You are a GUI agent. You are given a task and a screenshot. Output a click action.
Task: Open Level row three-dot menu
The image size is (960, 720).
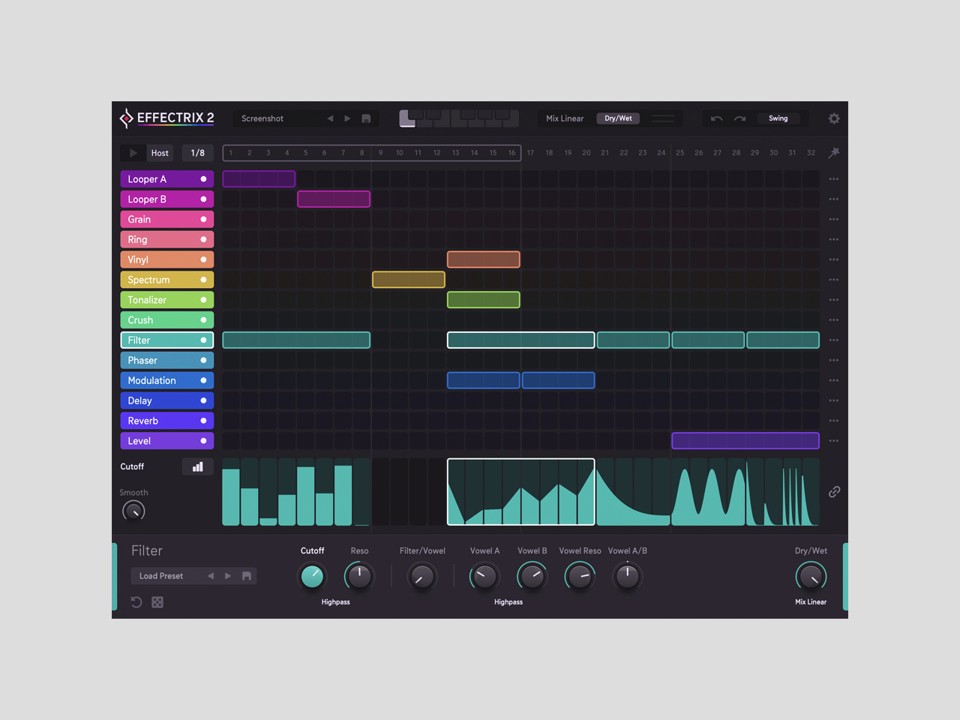tap(833, 441)
